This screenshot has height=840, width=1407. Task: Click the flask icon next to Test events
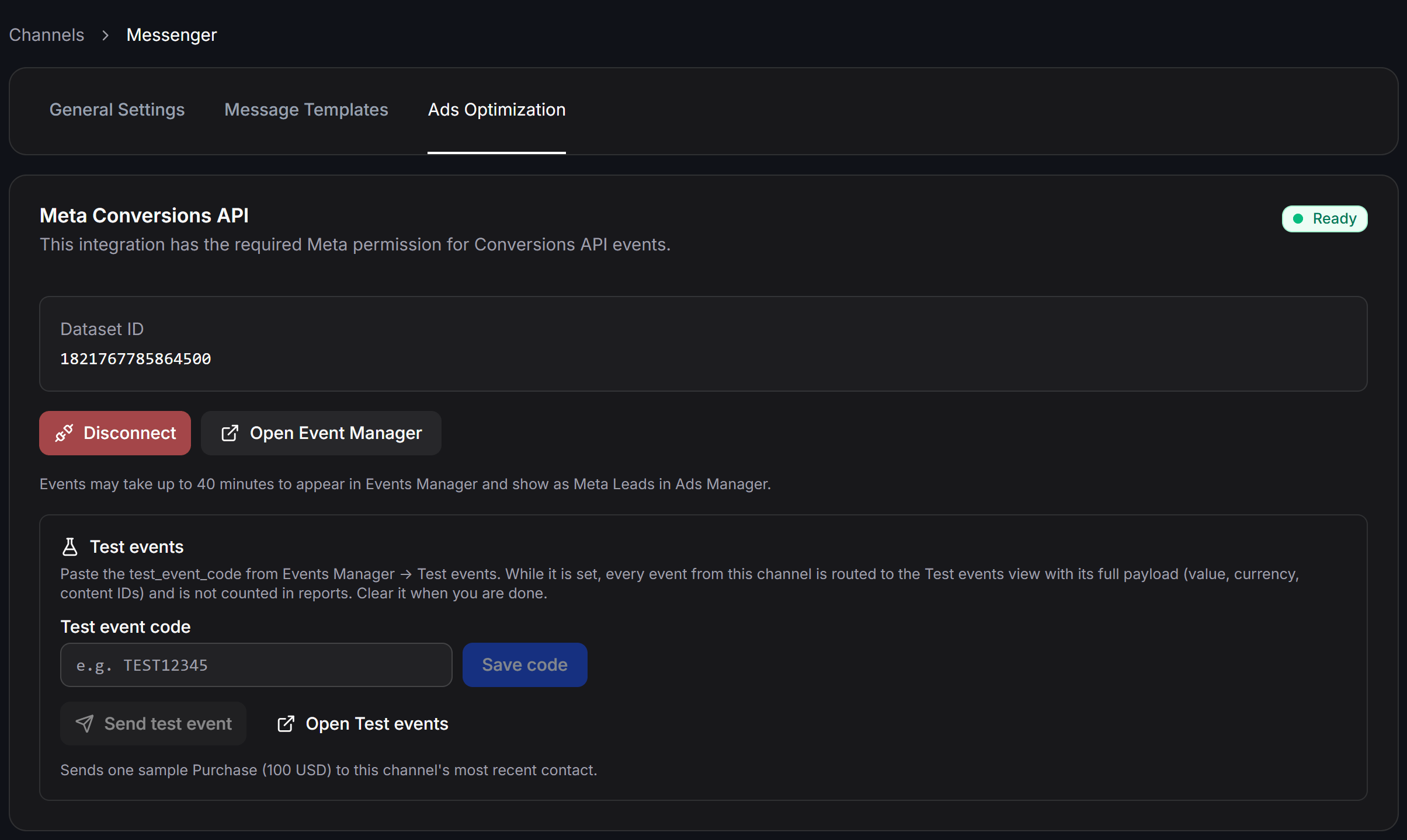(x=70, y=547)
